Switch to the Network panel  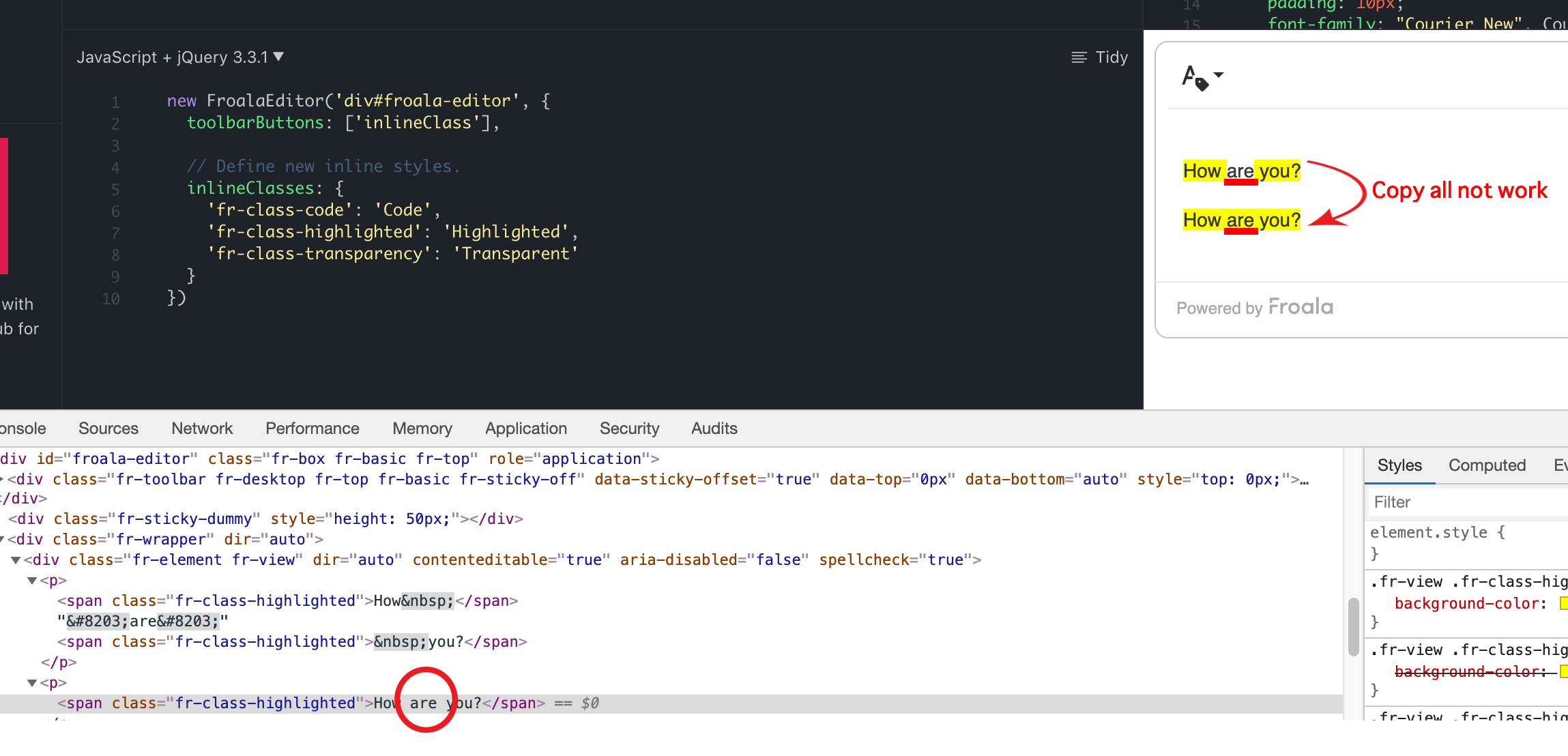(x=201, y=428)
